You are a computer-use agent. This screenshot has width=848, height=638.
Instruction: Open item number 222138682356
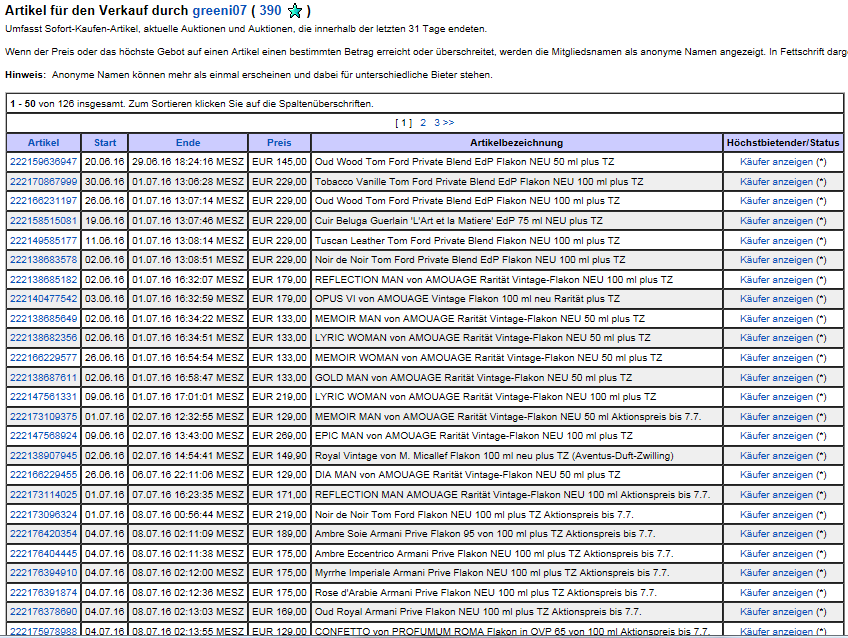click(x=44, y=337)
